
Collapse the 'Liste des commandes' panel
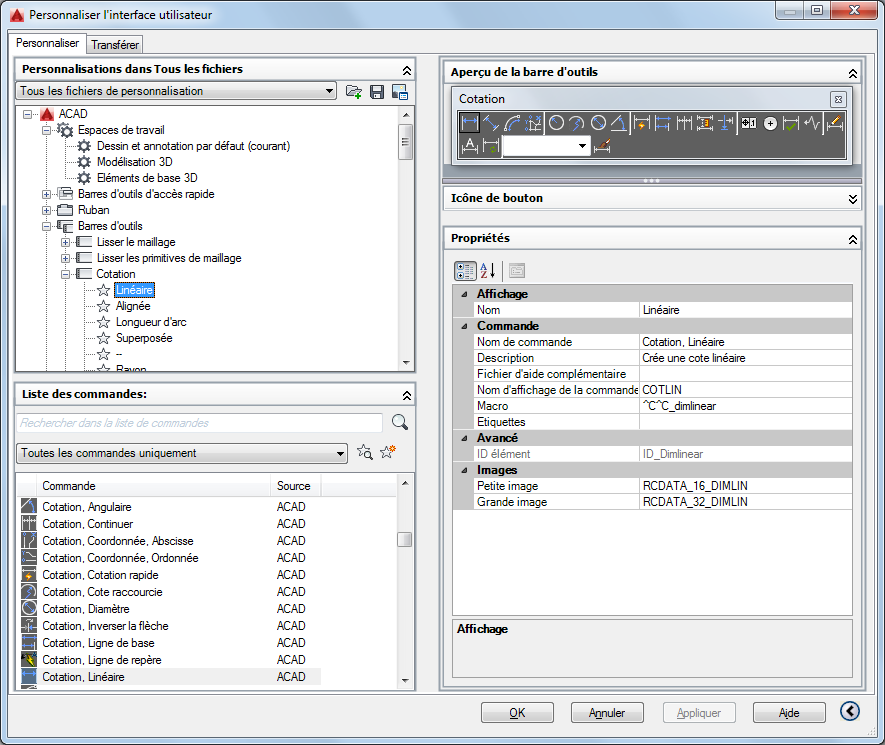406,395
